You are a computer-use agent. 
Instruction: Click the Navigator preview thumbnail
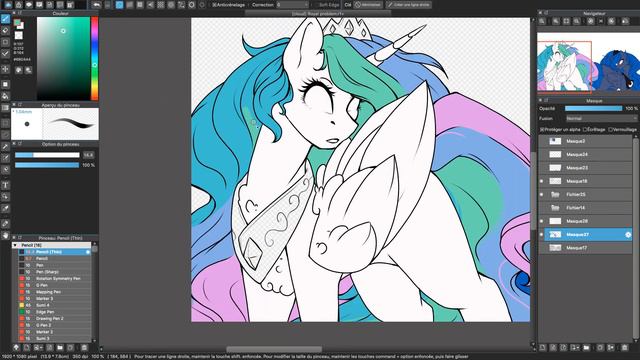588,62
